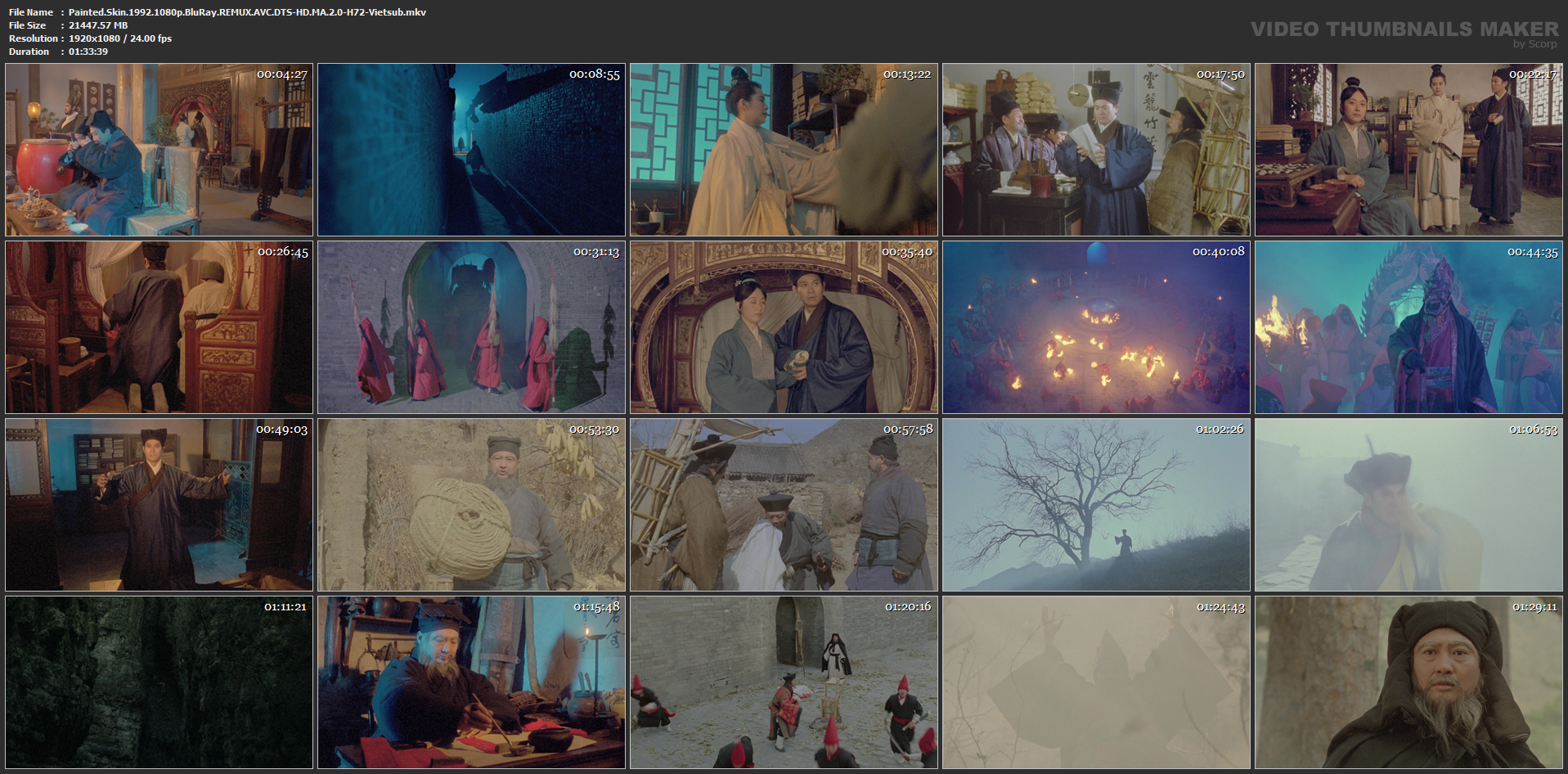
Task: Select the thumbnail at 00:49:03
Action: [x=159, y=505]
